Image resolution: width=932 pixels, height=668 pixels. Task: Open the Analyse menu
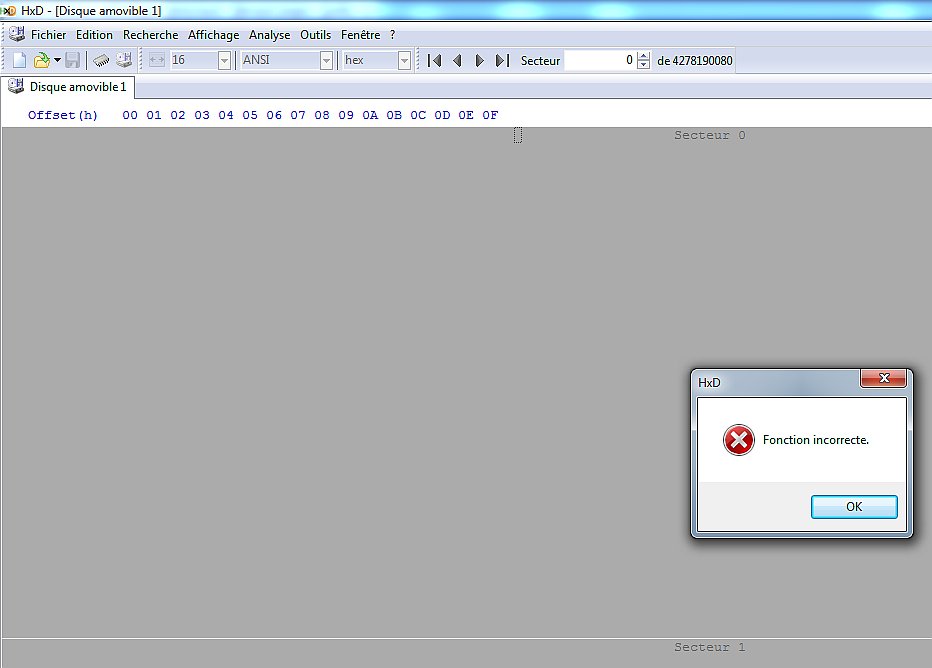click(269, 35)
